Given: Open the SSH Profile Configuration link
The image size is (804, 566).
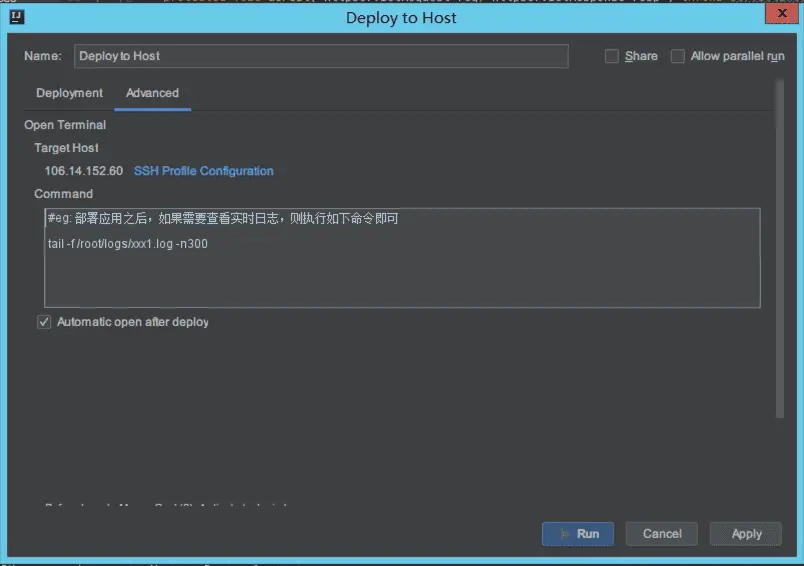Looking at the screenshot, I should [x=204, y=171].
